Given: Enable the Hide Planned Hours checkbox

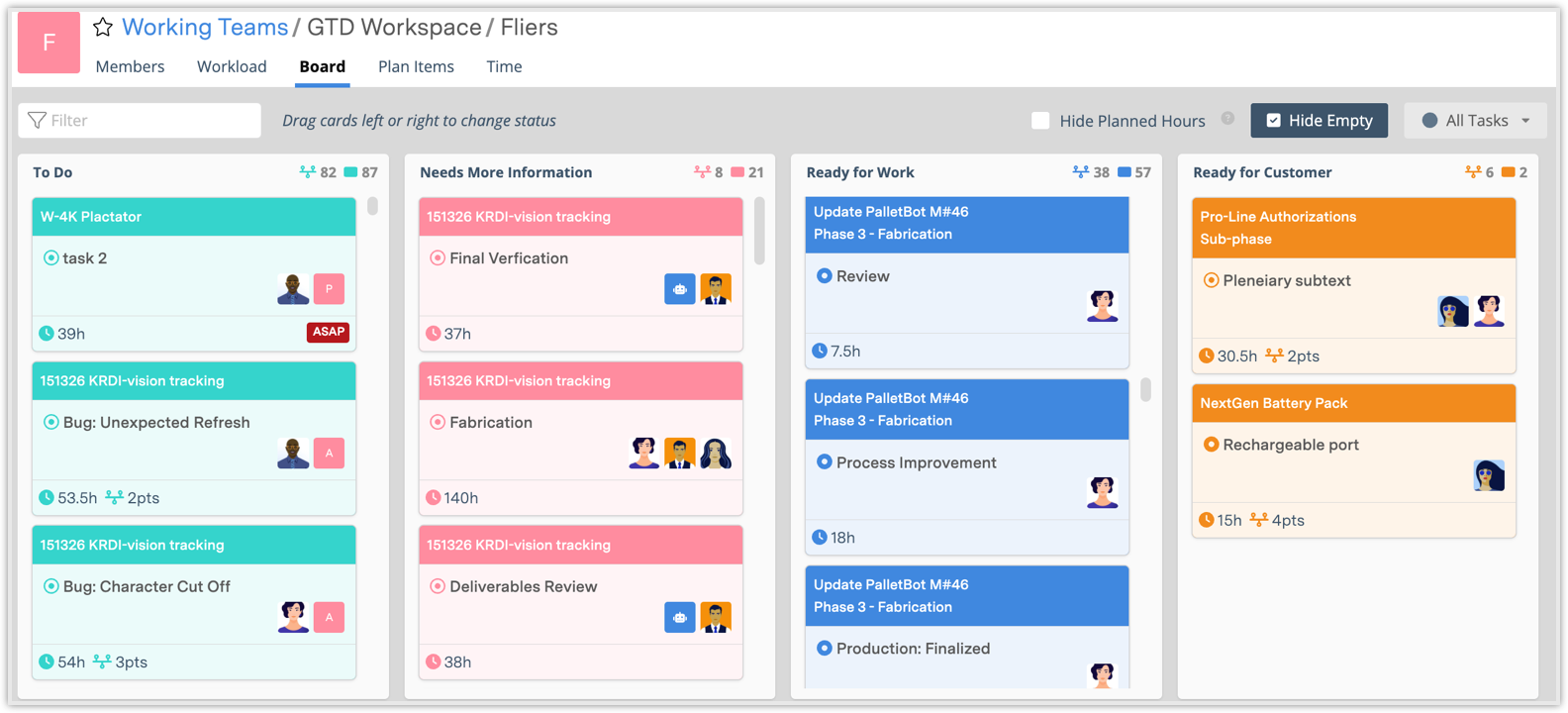Looking at the screenshot, I should 1040,121.
